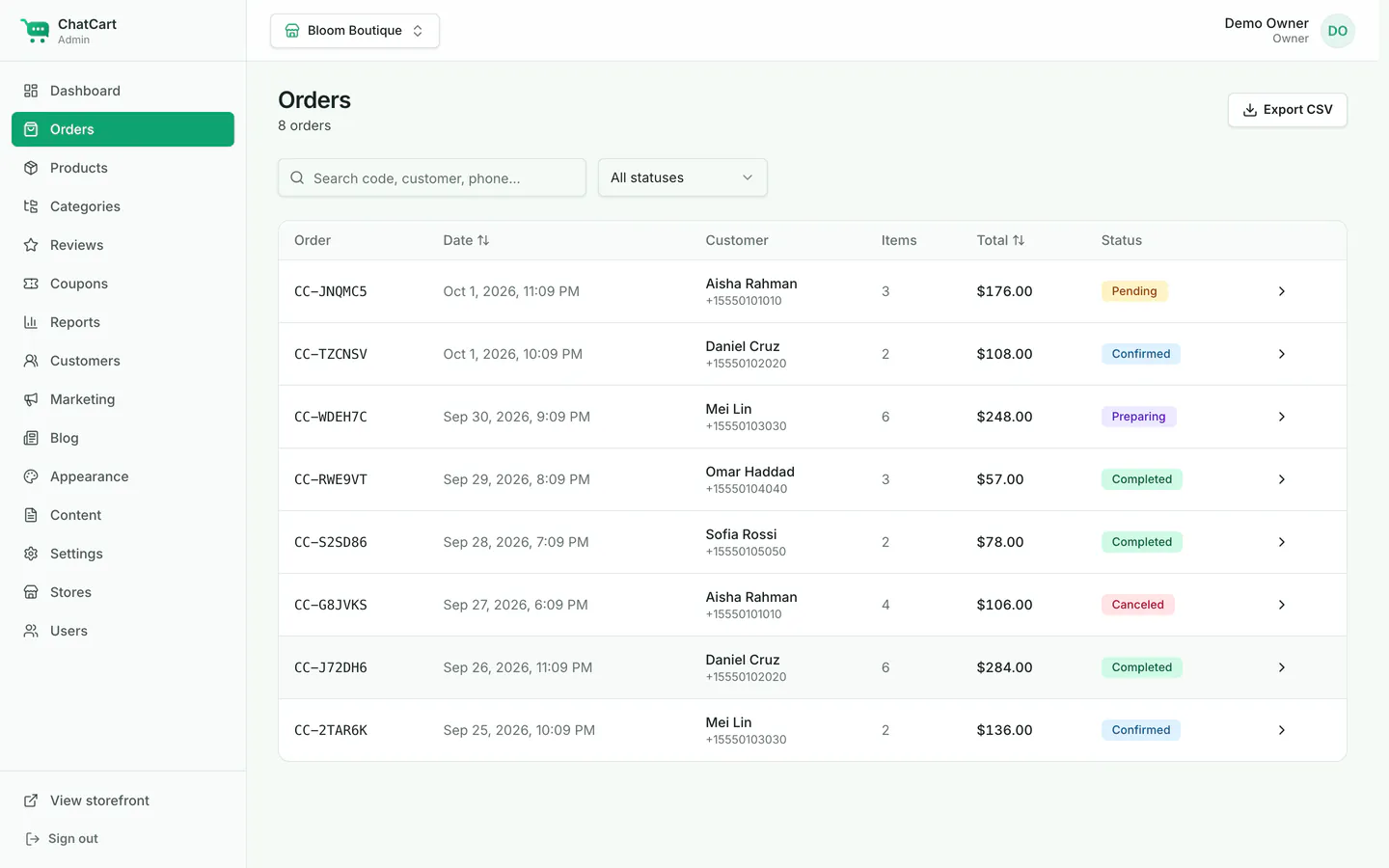Screen dimensions: 1389x868
Task: Click customer name Sofia Rossi
Action: coord(741,534)
